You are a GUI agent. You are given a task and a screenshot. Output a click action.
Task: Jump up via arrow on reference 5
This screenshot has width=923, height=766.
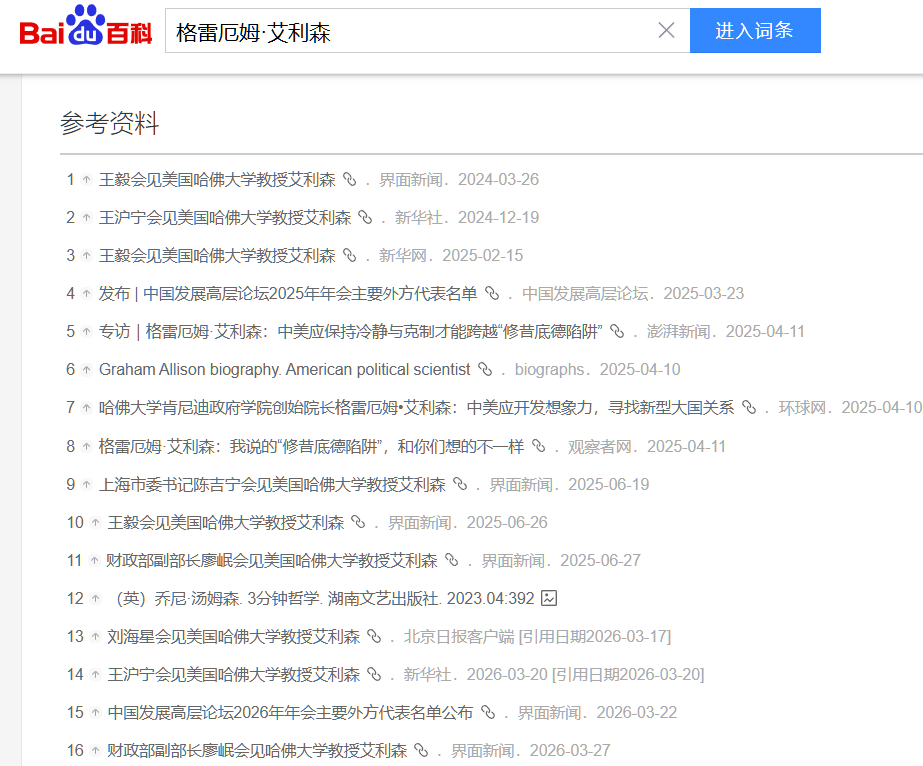[87, 331]
